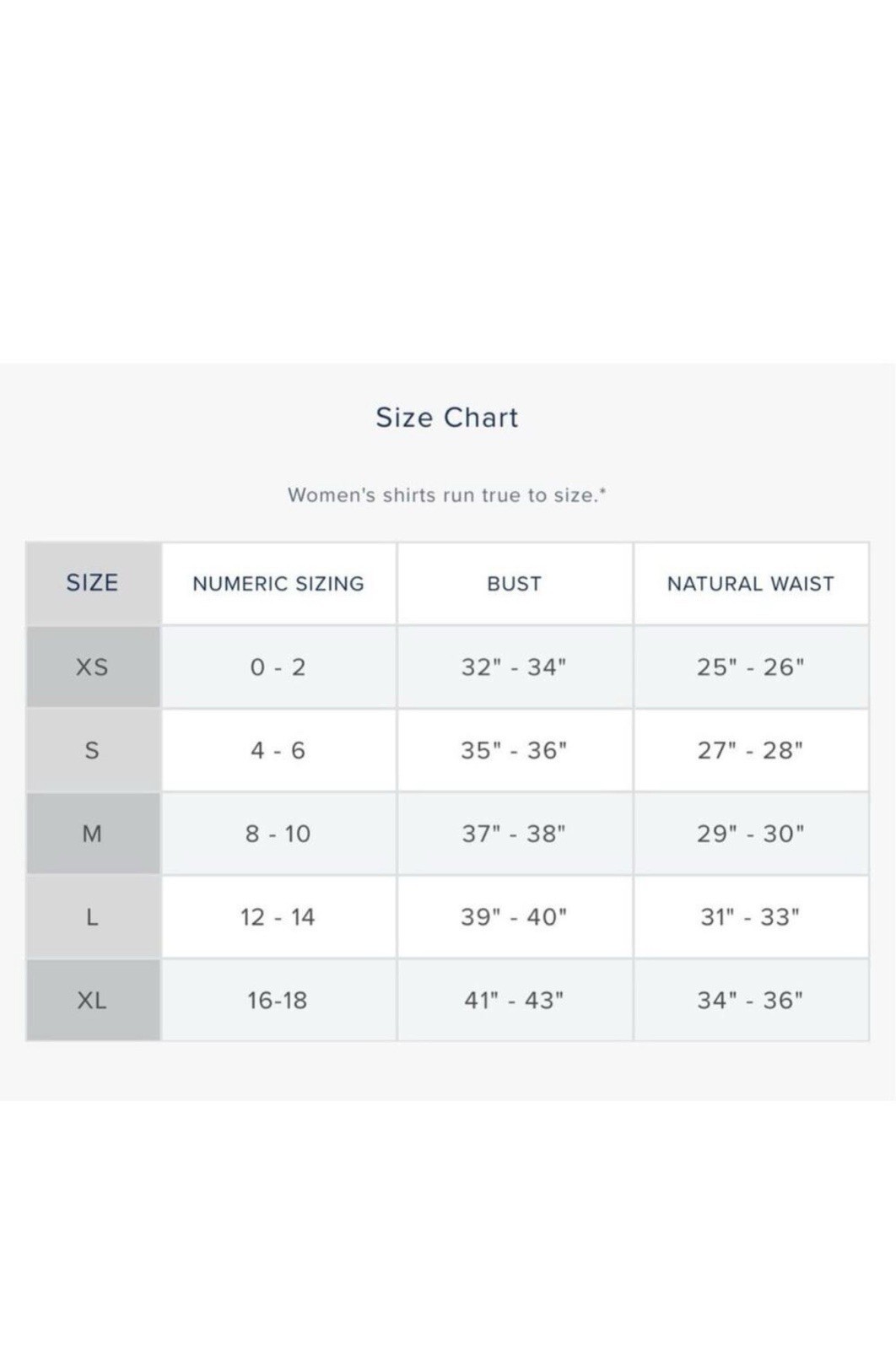Click the Women's shirts run true note

(x=447, y=495)
